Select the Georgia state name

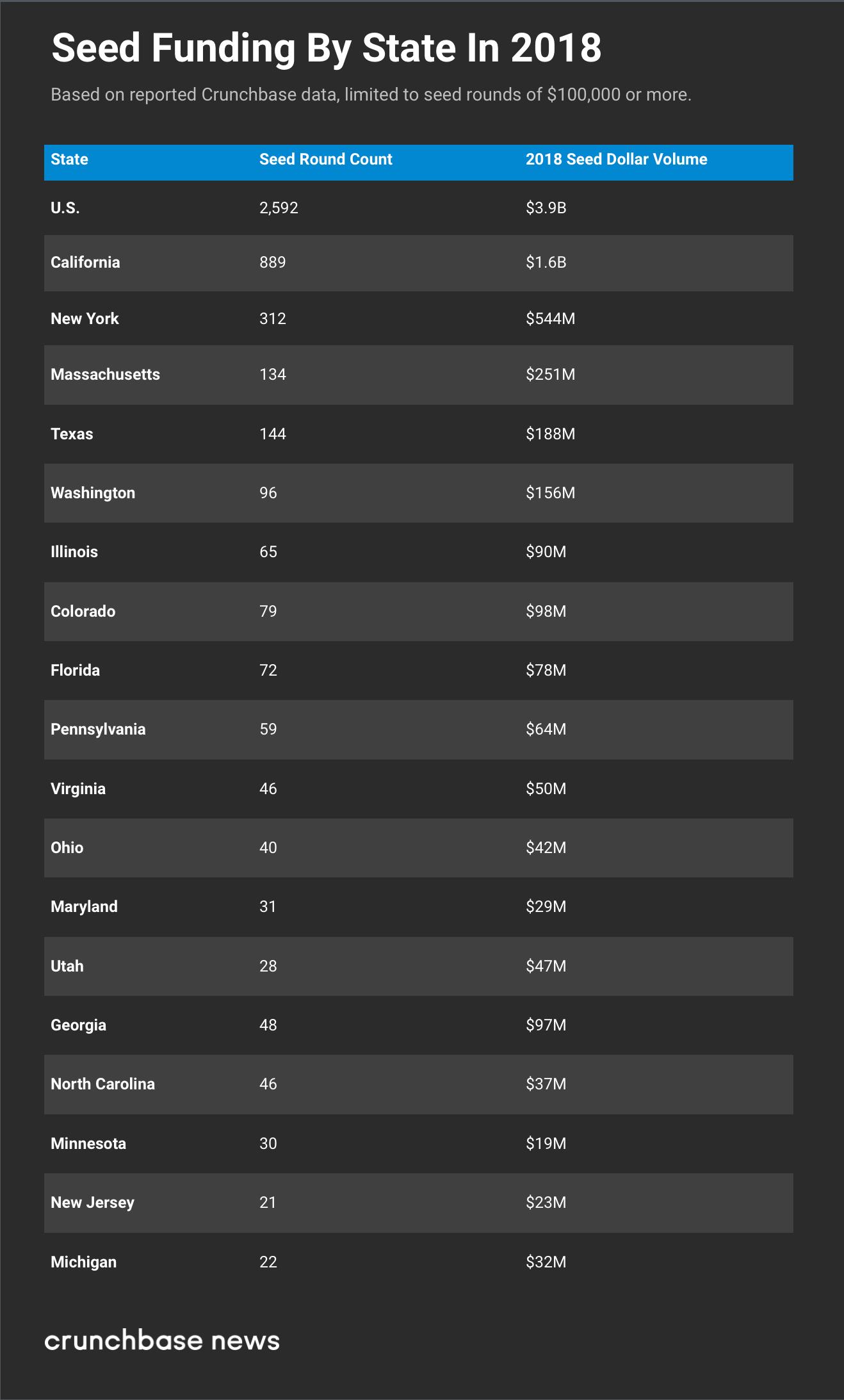[x=78, y=1025]
